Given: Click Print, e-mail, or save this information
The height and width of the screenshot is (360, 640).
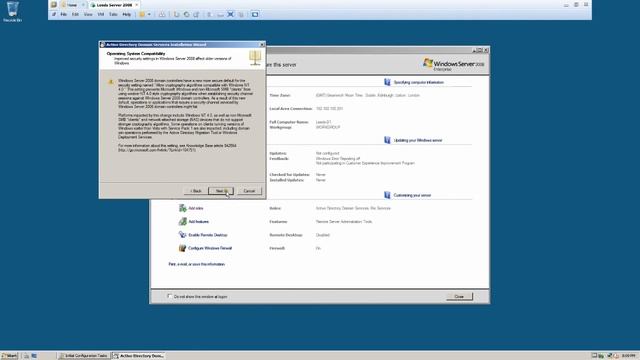Looking at the screenshot, I should coord(197,264).
